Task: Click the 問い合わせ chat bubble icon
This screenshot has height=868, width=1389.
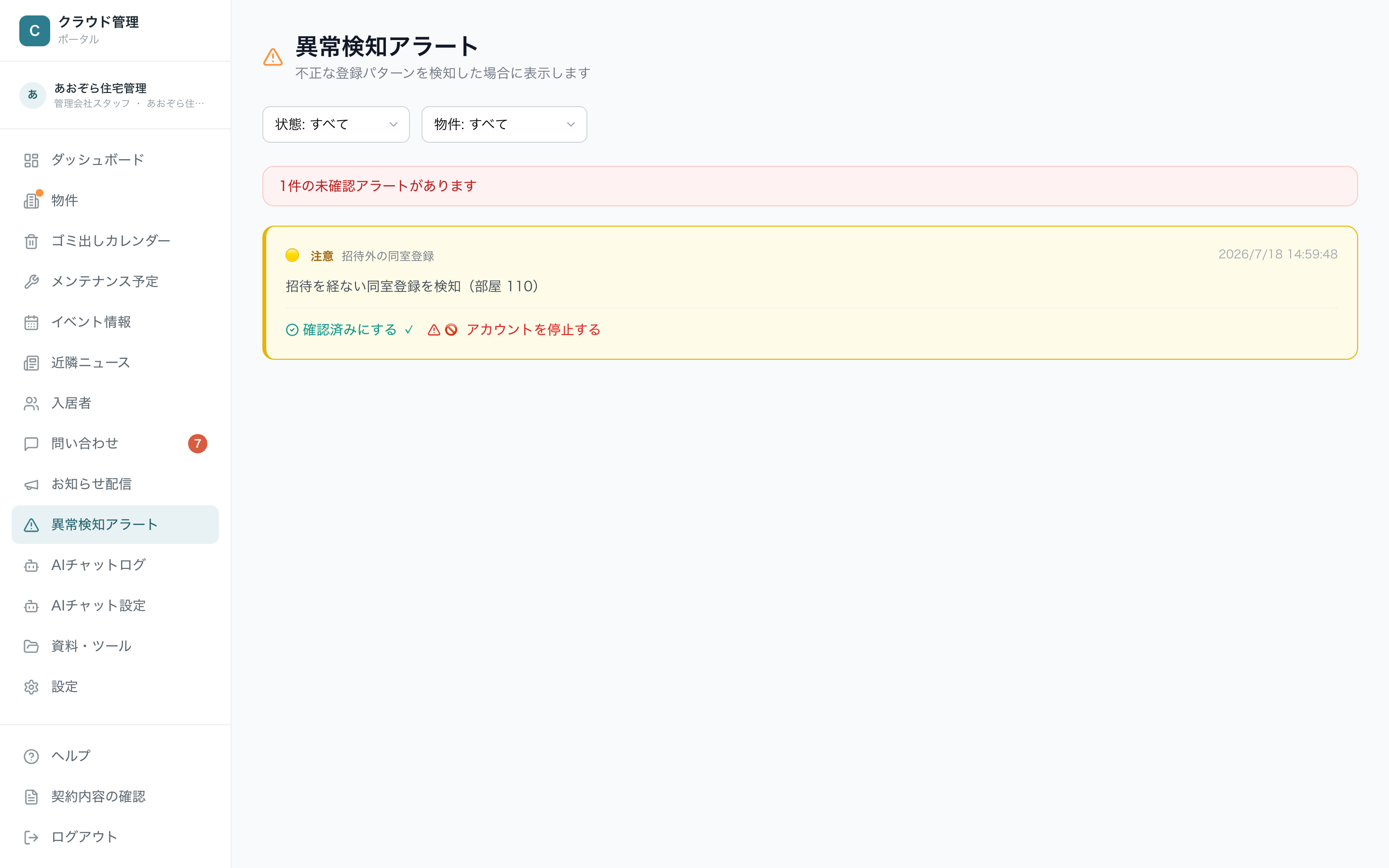Action: click(31, 444)
